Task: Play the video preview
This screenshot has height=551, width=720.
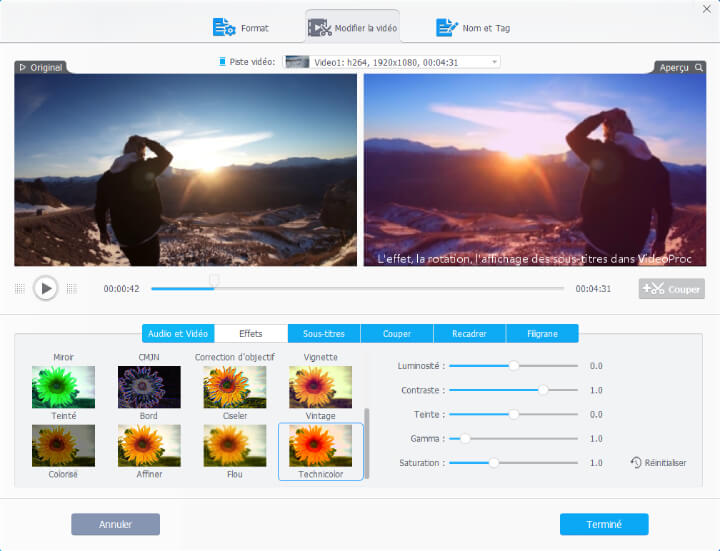Action: (45, 288)
